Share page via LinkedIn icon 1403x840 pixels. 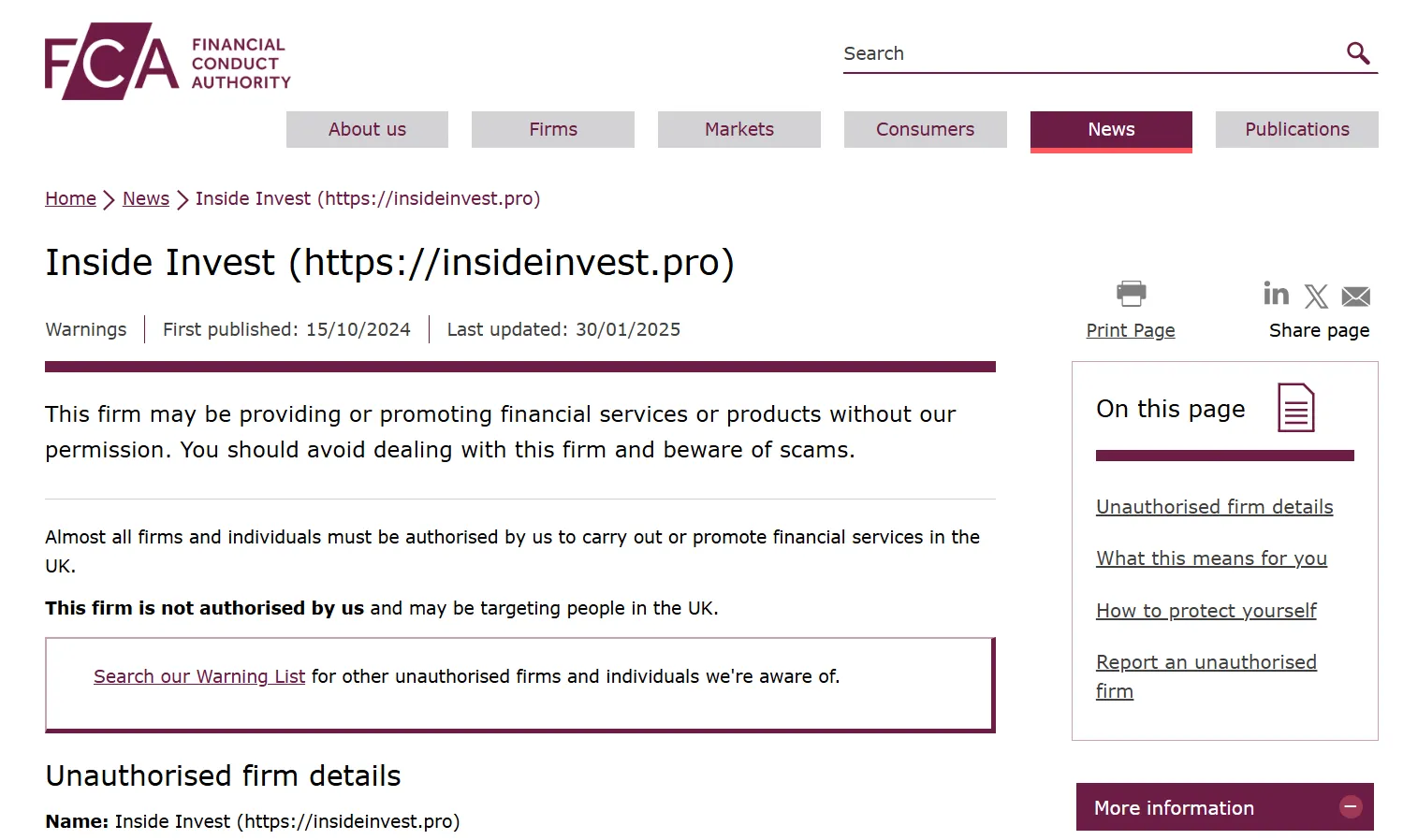(1276, 294)
